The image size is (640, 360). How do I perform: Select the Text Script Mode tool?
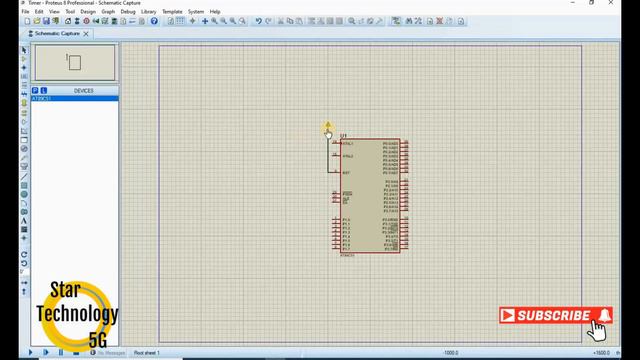pyautogui.click(x=24, y=85)
